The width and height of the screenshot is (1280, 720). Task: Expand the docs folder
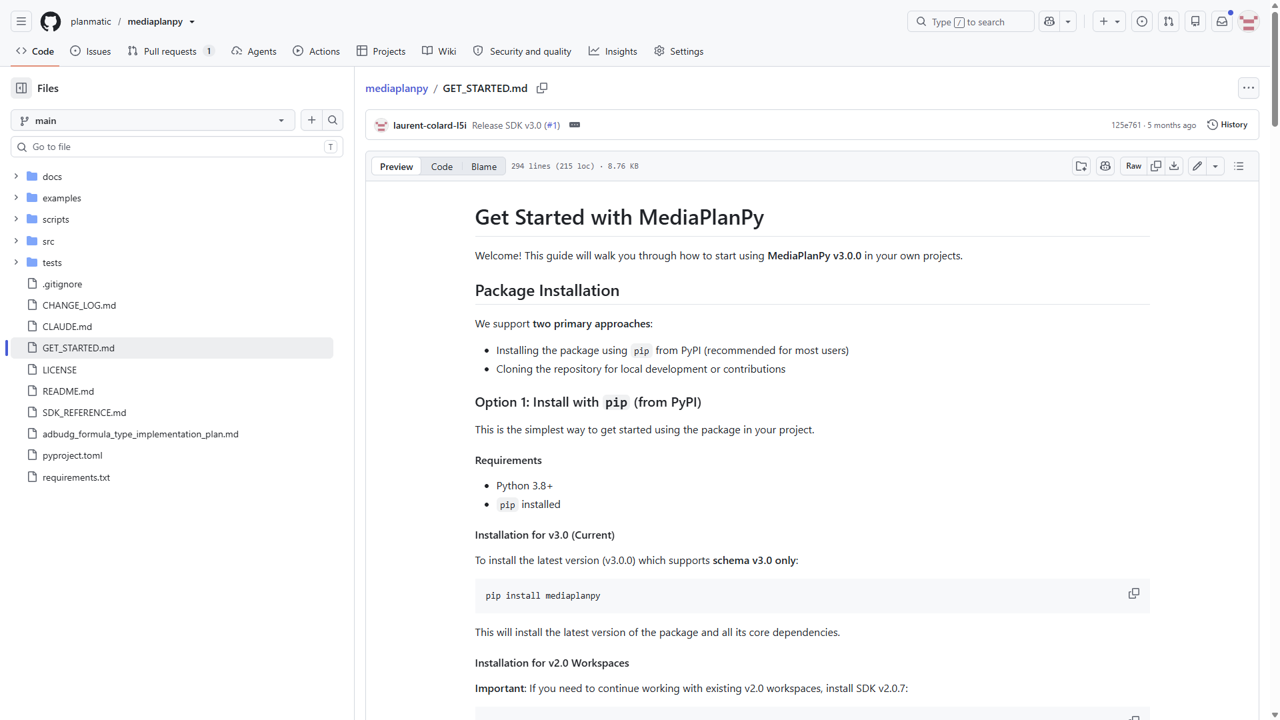click(x=16, y=176)
